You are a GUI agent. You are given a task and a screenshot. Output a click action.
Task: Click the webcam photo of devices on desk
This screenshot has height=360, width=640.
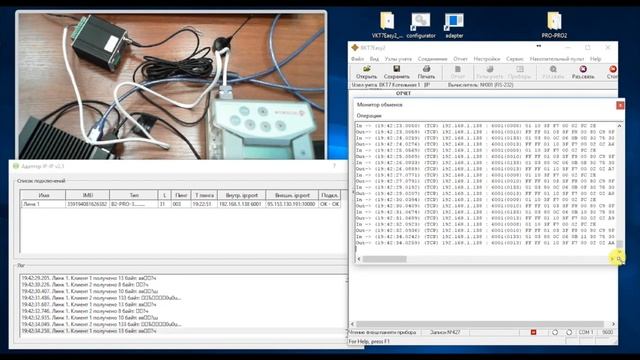[171, 85]
